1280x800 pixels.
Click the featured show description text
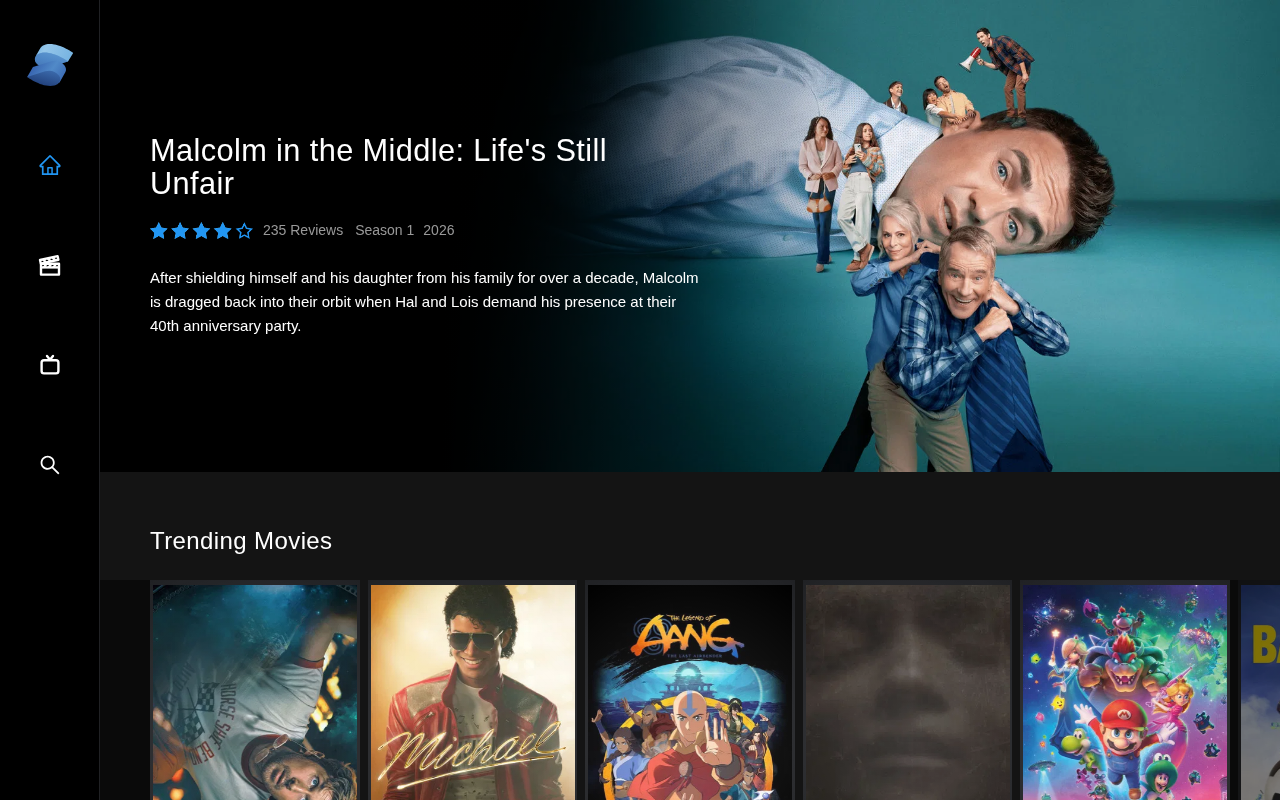425,302
